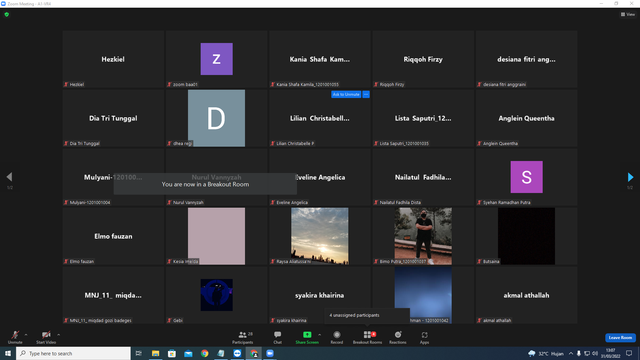Click Ask to Unmute on Lilian's tile
640x360 pixels.
(346, 94)
